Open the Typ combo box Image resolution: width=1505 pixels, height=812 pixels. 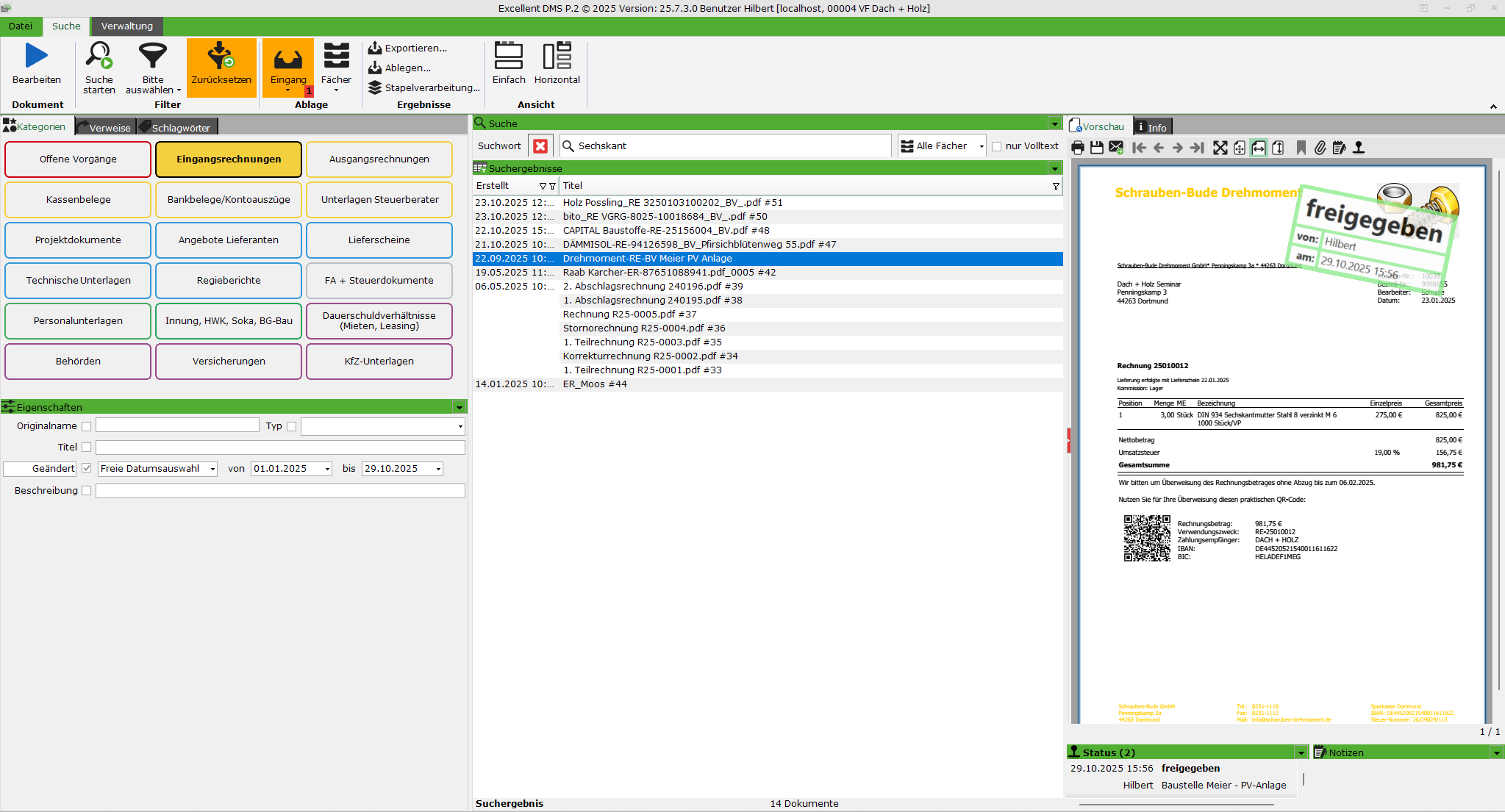click(460, 426)
